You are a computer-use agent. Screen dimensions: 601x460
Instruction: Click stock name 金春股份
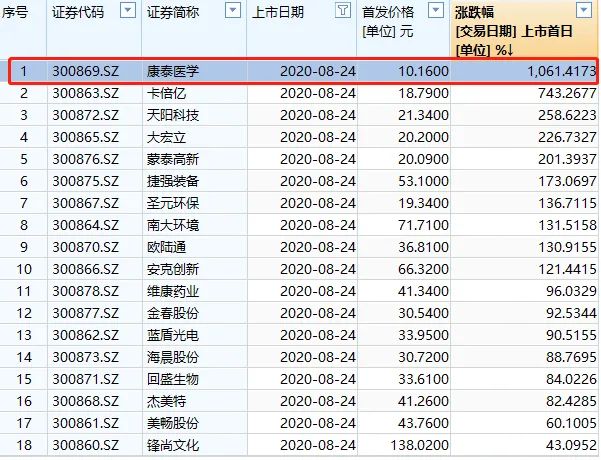[x=173, y=313]
